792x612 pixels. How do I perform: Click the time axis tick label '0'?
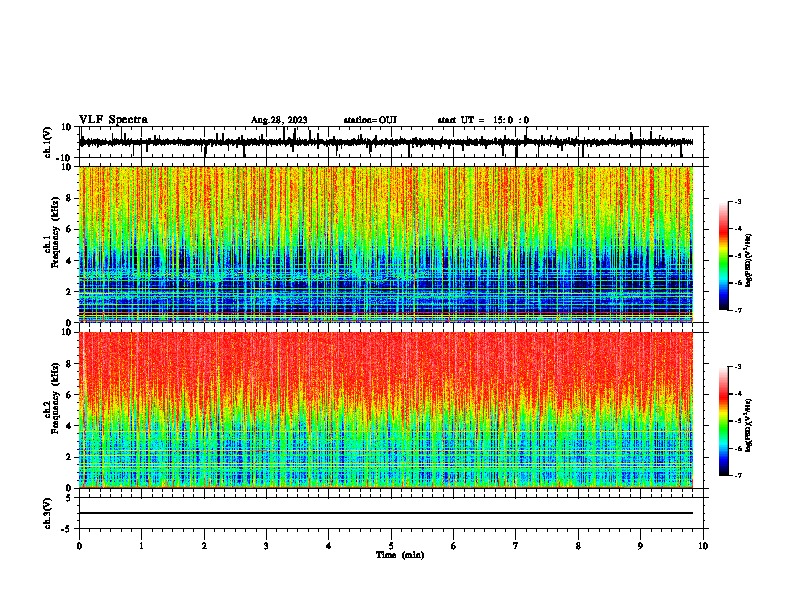coord(79,546)
